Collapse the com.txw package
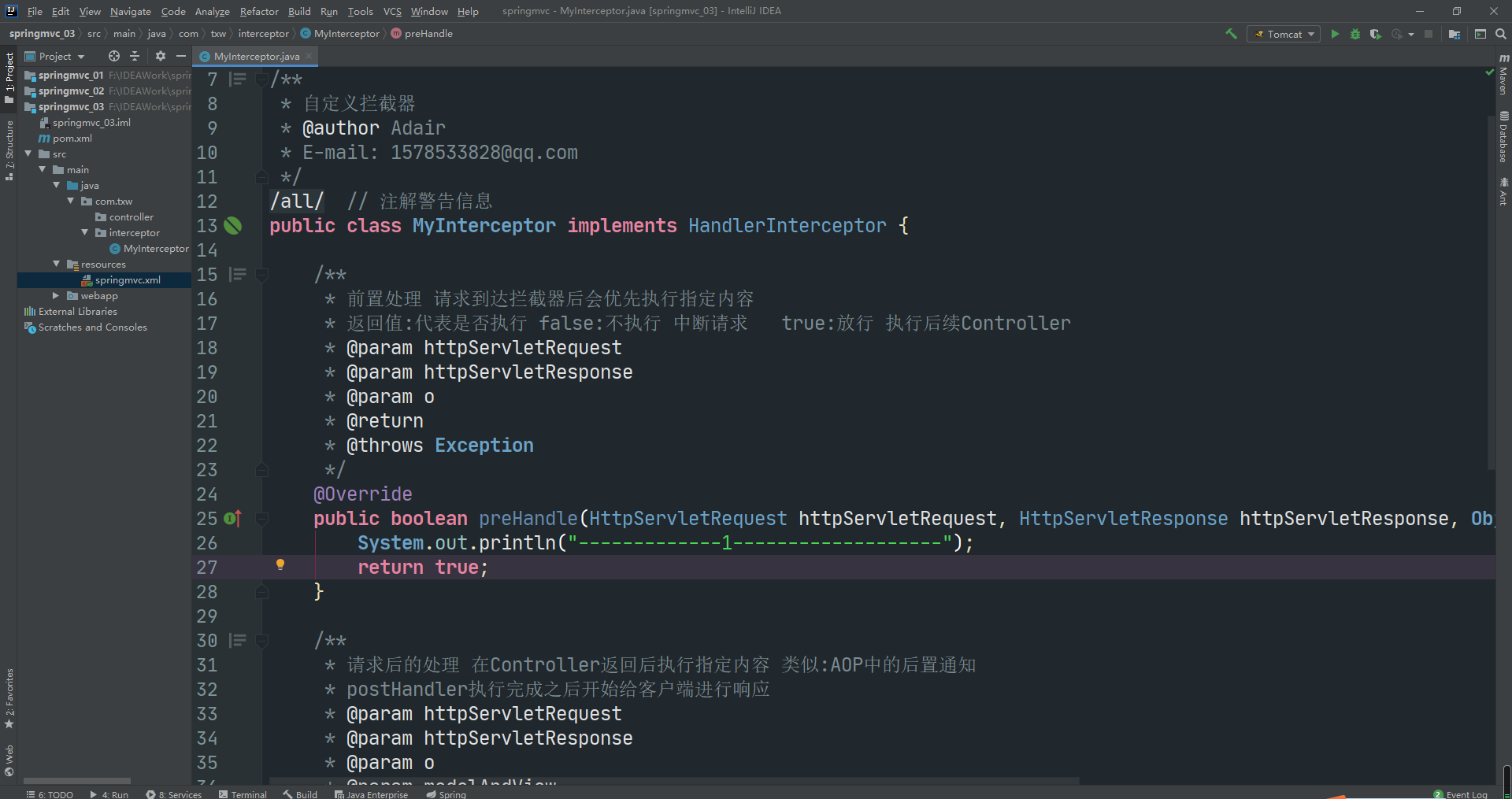Image resolution: width=1512 pixels, height=799 pixels. click(x=71, y=201)
